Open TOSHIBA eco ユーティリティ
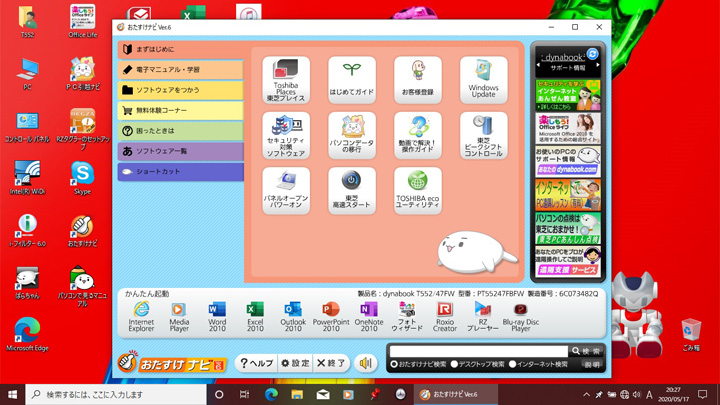Viewport: 720px width, 405px height. [417, 190]
